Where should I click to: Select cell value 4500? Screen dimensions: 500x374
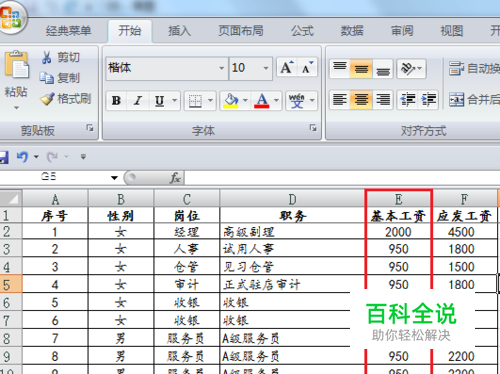click(465, 232)
